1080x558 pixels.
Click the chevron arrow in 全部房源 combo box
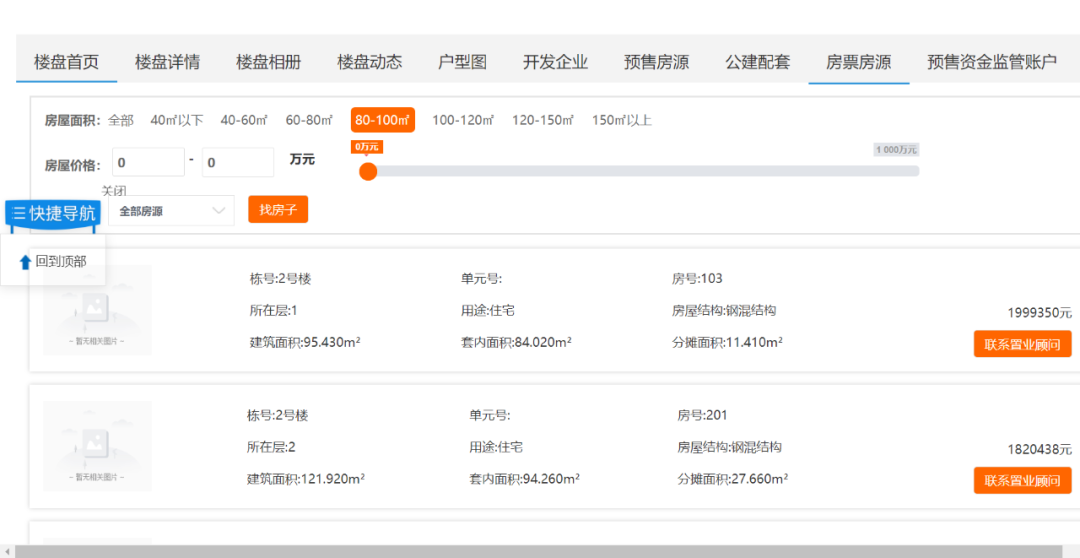click(219, 211)
